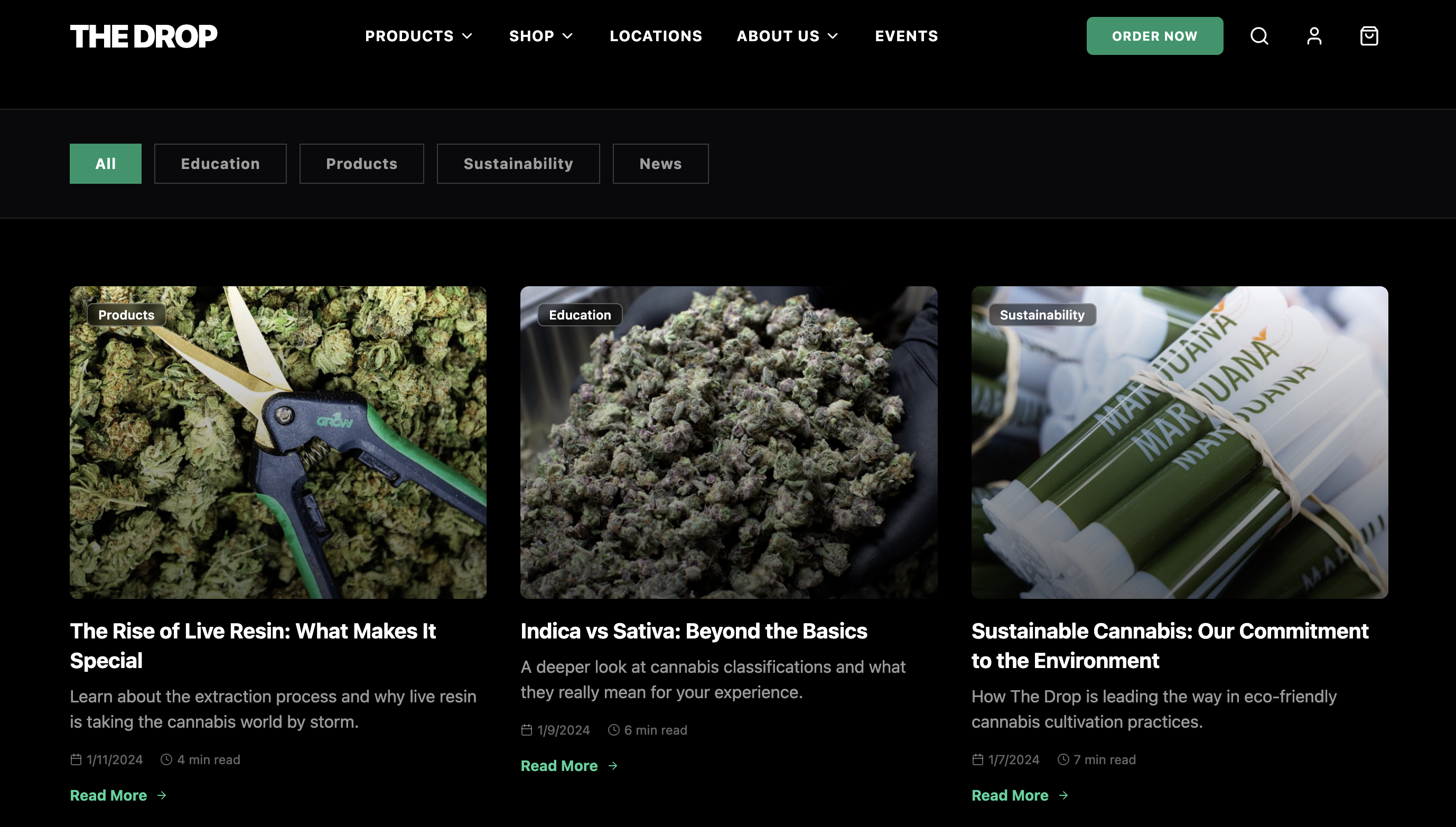Open 'Sustainable Cannabis: Our Commitment' title
This screenshot has width=1456, height=827.
pyautogui.click(x=1170, y=646)
